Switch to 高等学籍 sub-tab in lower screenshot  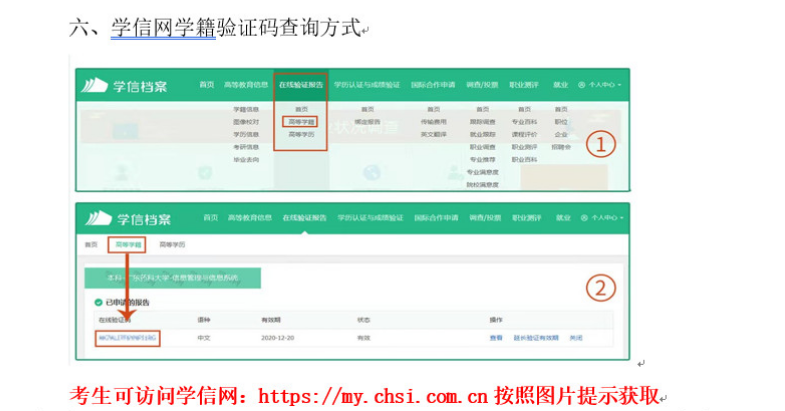127,245
